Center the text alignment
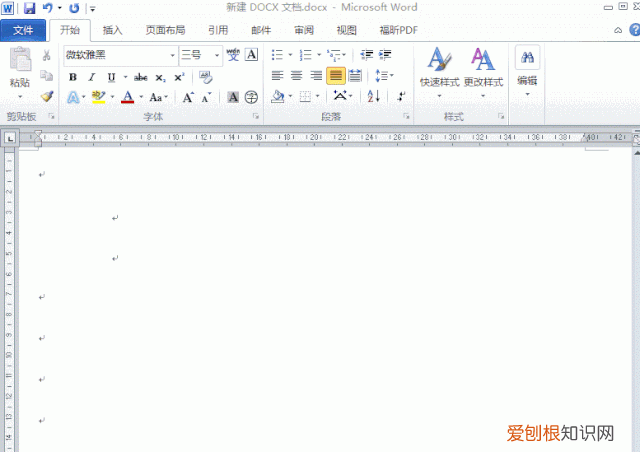 pyautogui.click(x=296, y=76)
